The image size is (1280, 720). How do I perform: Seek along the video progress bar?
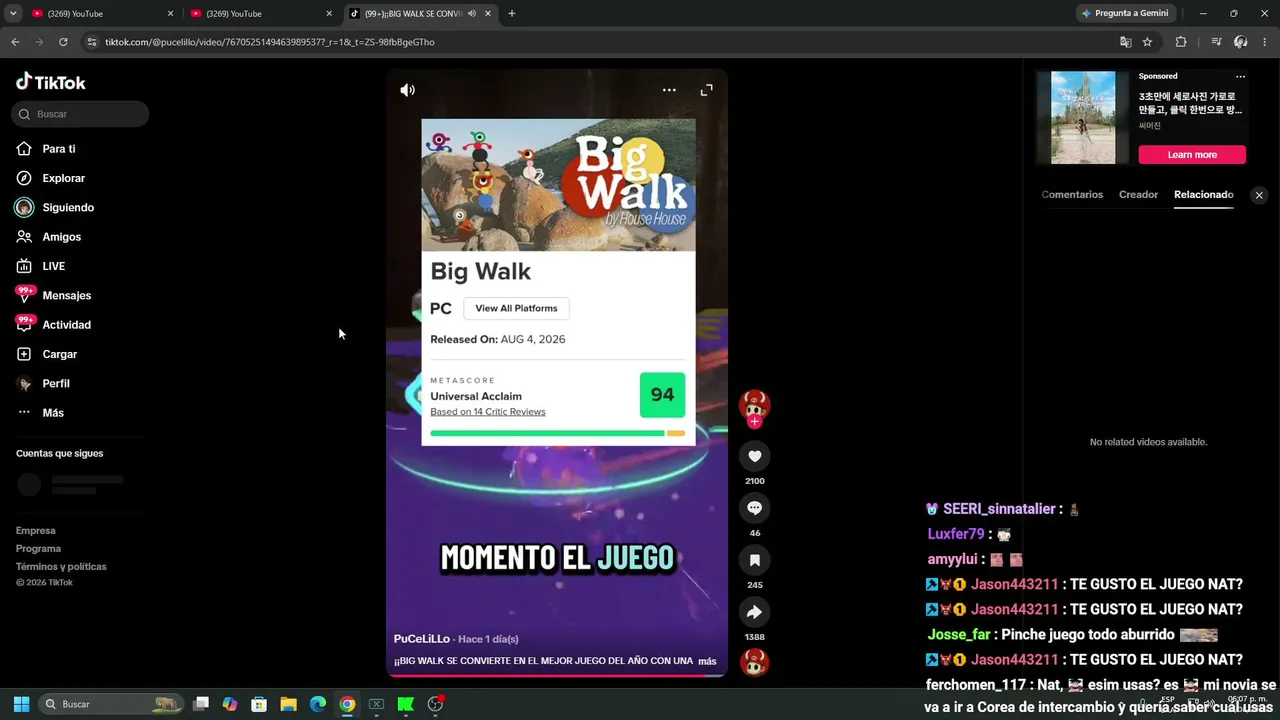(557, 675)
